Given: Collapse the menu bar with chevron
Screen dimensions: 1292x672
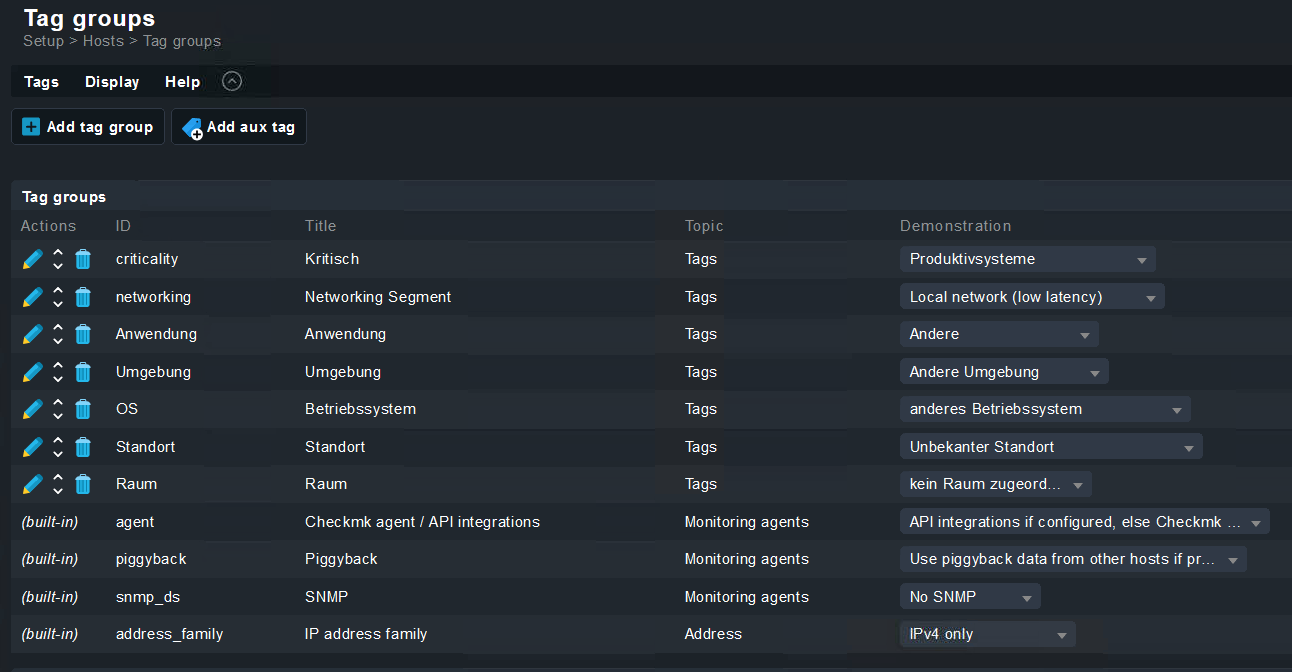Looking at the screenshot, I should [x=232, y=82].
